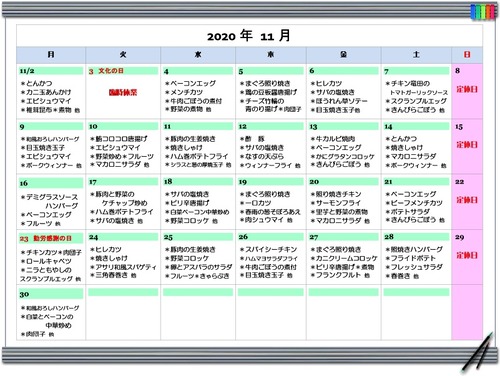Click "マカロニサラダ" on the 10th

coord(118,165)
